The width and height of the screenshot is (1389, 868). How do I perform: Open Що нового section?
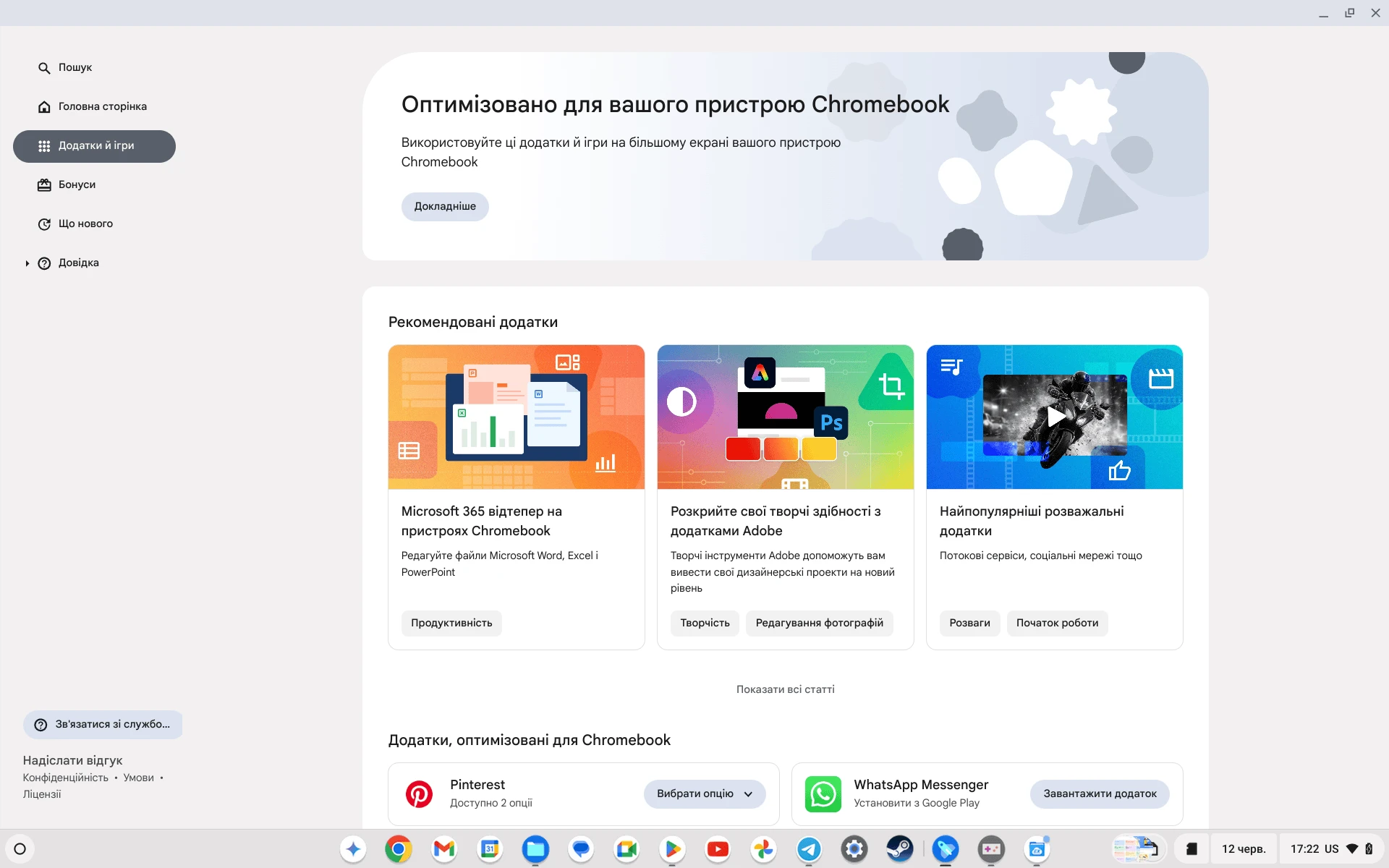click(94, 224)
